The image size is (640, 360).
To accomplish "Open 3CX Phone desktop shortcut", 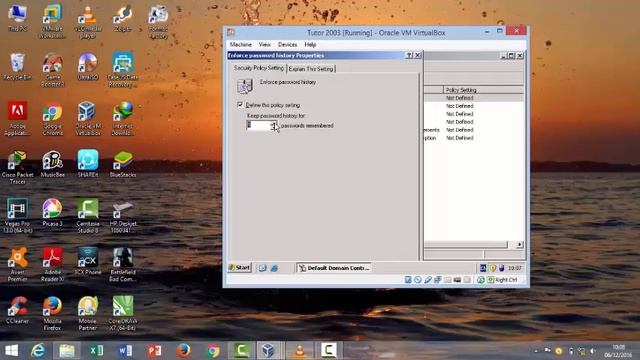I will tap(87, 262).
